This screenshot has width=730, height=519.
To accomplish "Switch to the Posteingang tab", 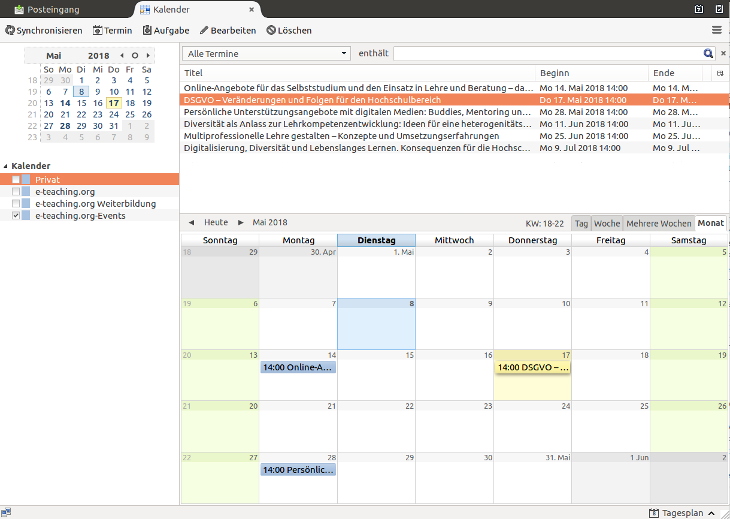I will [x=48, y=9].
